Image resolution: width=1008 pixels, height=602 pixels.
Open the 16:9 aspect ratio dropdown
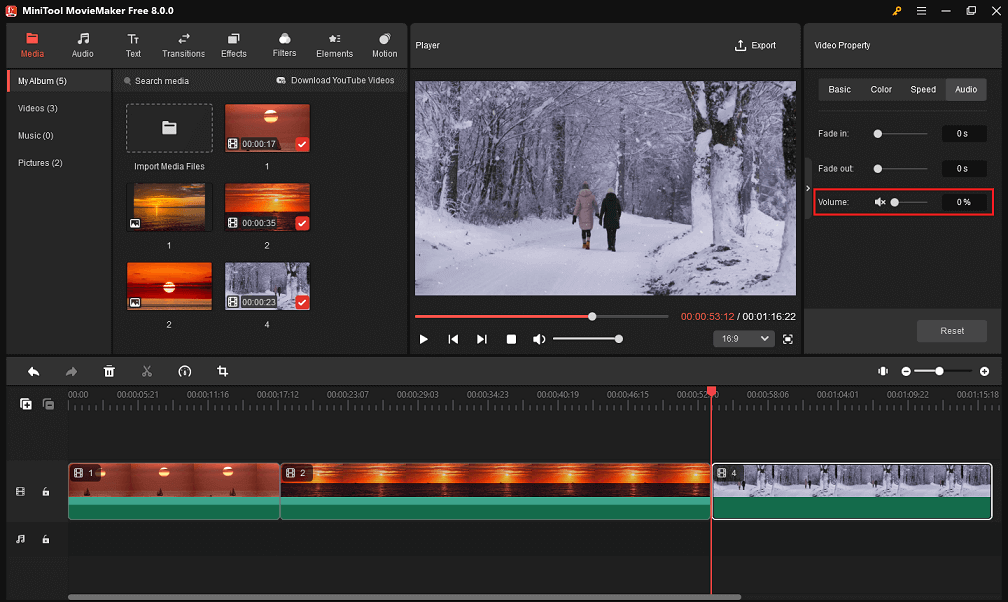pos(744,339)
